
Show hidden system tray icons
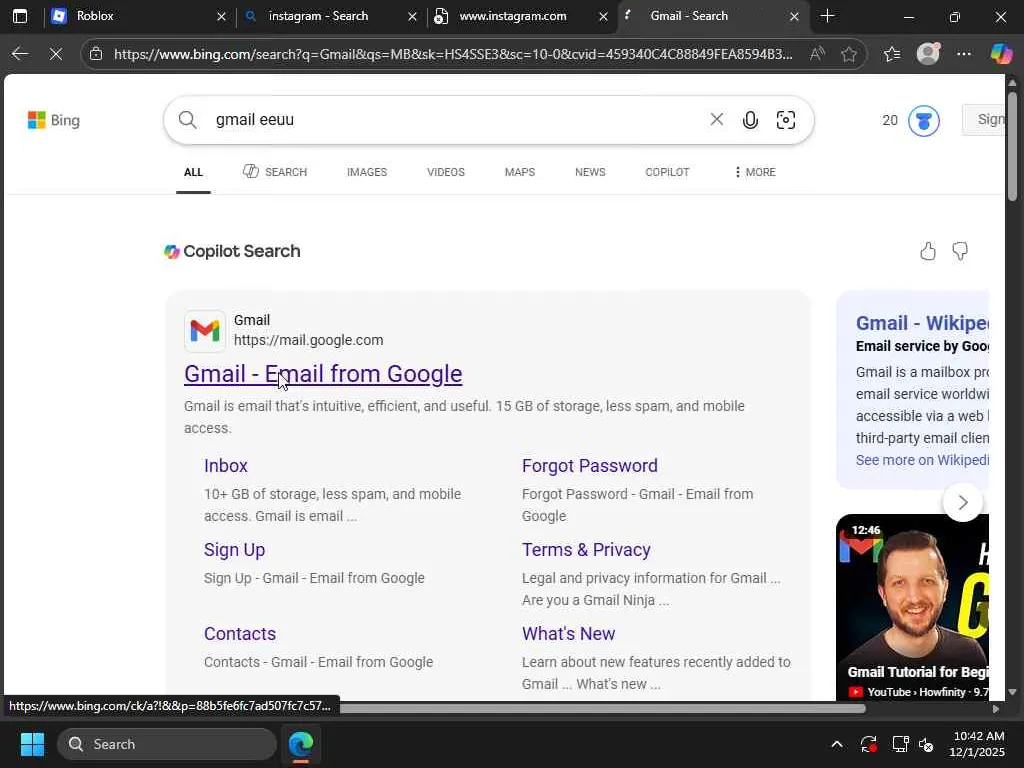tap(837, 744)
